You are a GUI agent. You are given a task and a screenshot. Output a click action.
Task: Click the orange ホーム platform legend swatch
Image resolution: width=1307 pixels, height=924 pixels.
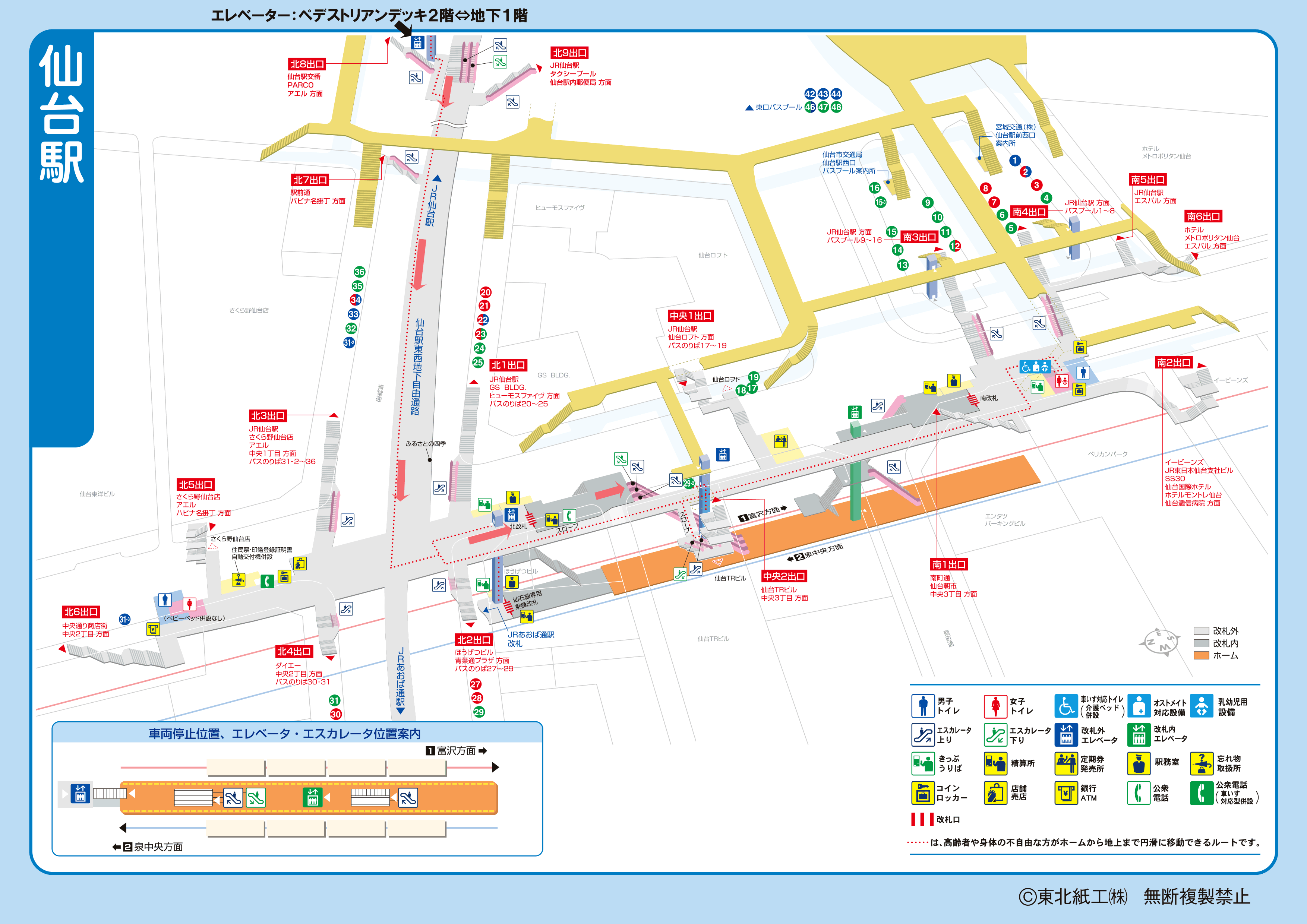coord(1201,655)
